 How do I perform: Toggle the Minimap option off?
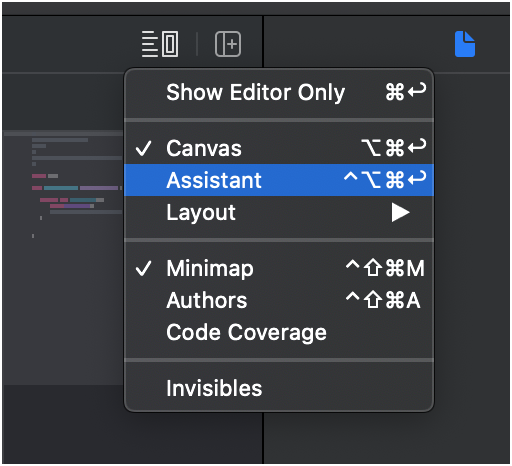pyautogui.click(x=279, y=268)
